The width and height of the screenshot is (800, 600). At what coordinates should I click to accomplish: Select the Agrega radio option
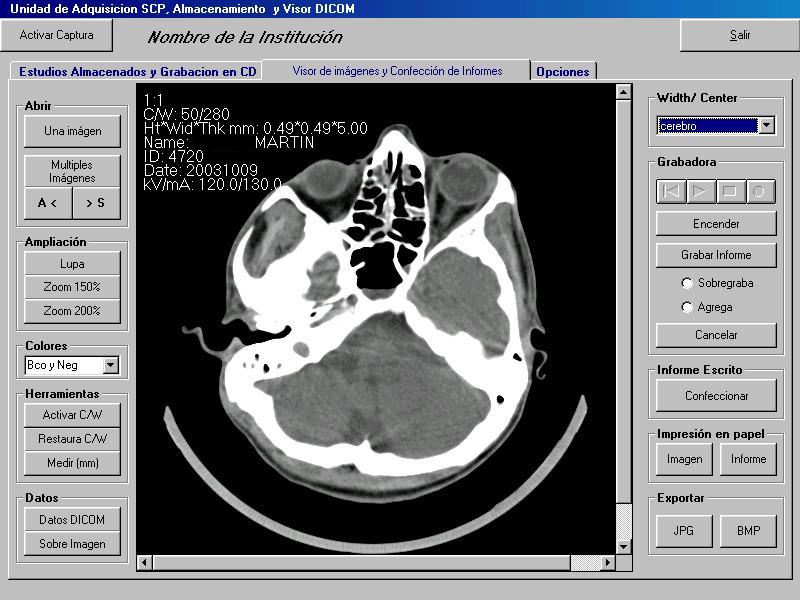687,307
